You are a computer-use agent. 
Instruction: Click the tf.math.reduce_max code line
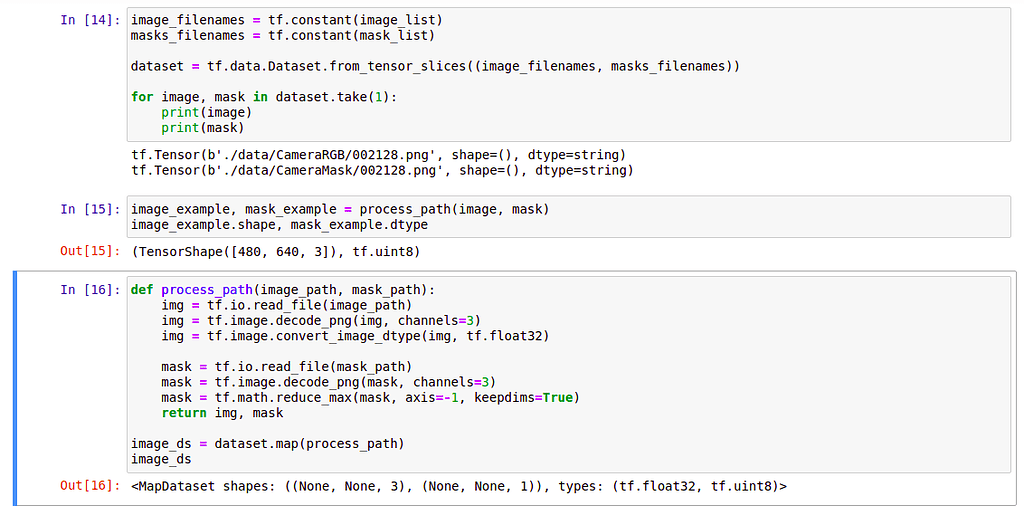[370, 397]
